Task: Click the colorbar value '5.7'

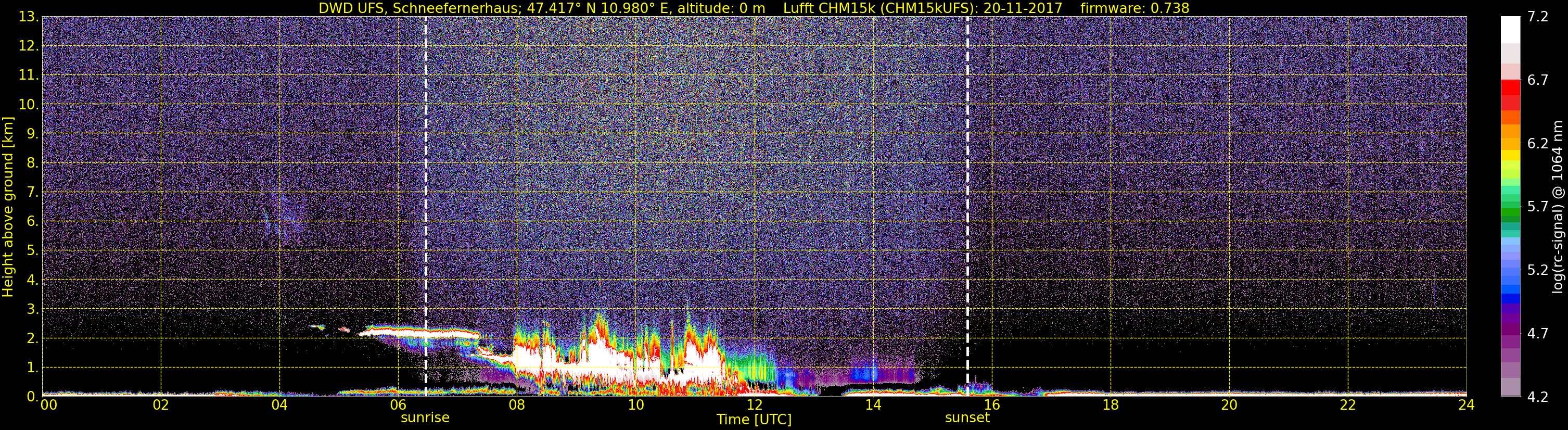Action: (1538, 207)
